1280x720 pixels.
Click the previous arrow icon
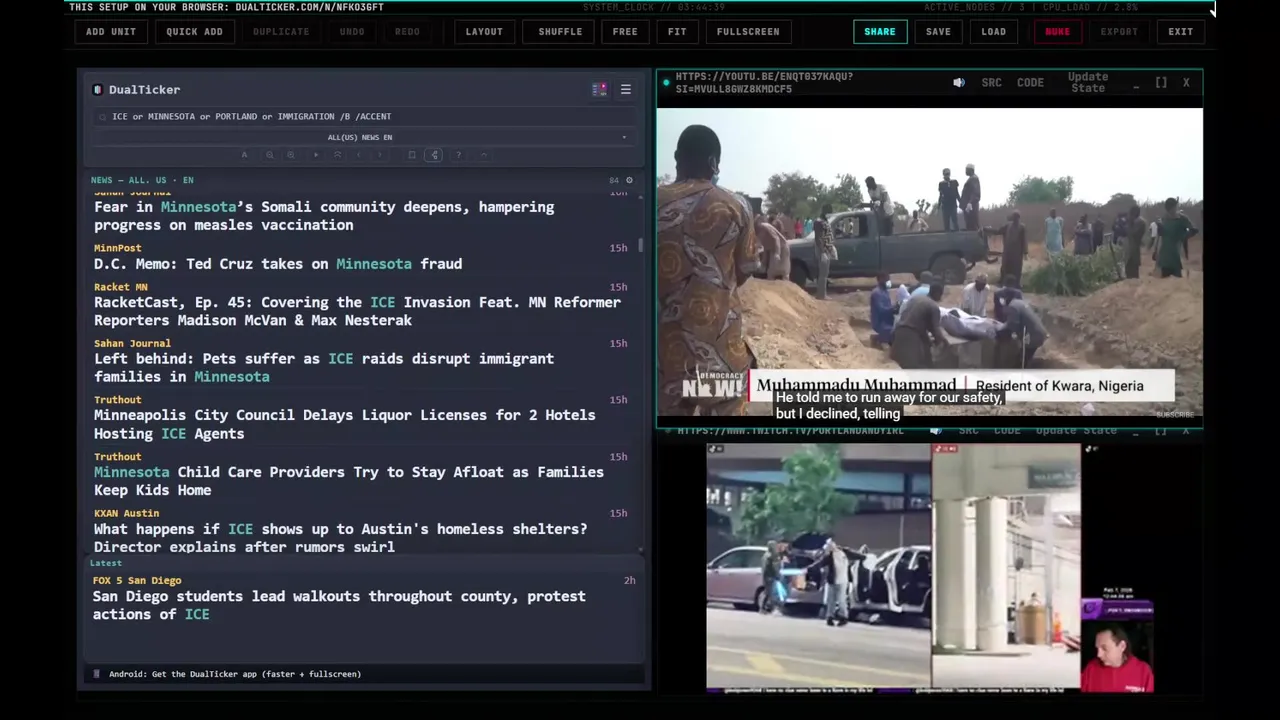pos(359,155)
